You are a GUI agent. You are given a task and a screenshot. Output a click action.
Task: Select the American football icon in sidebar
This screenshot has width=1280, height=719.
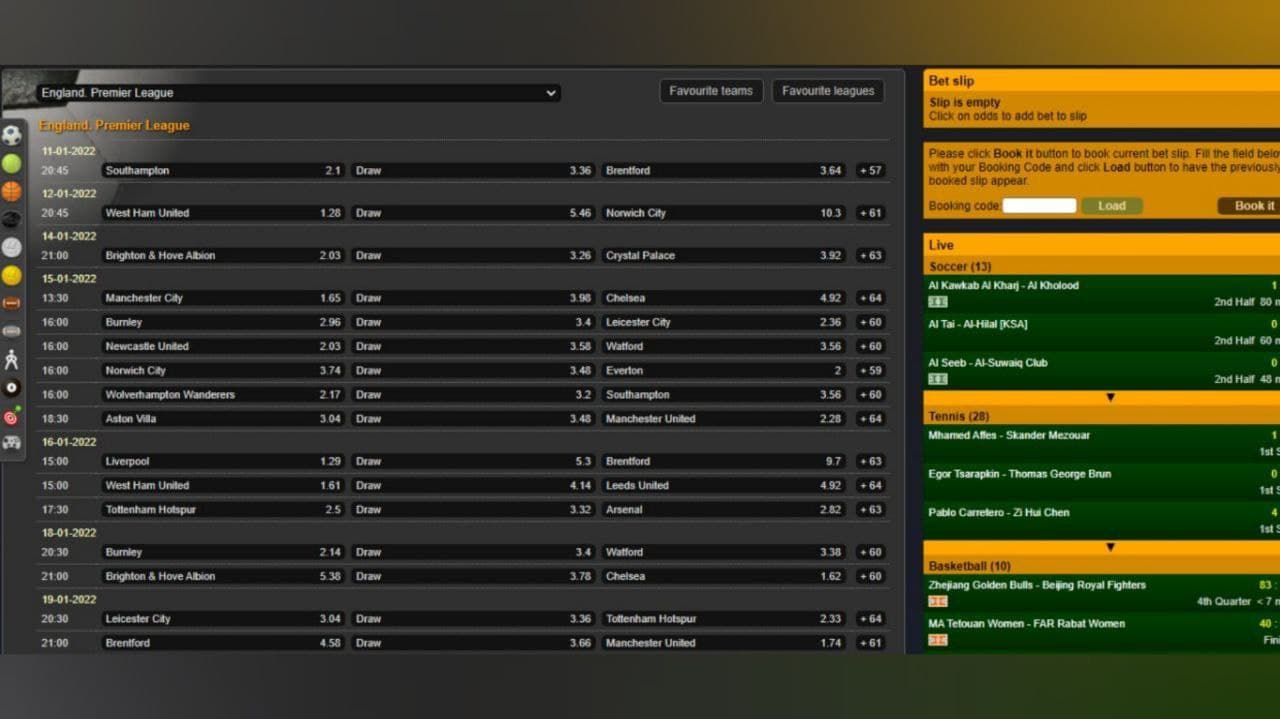[11, 303]
